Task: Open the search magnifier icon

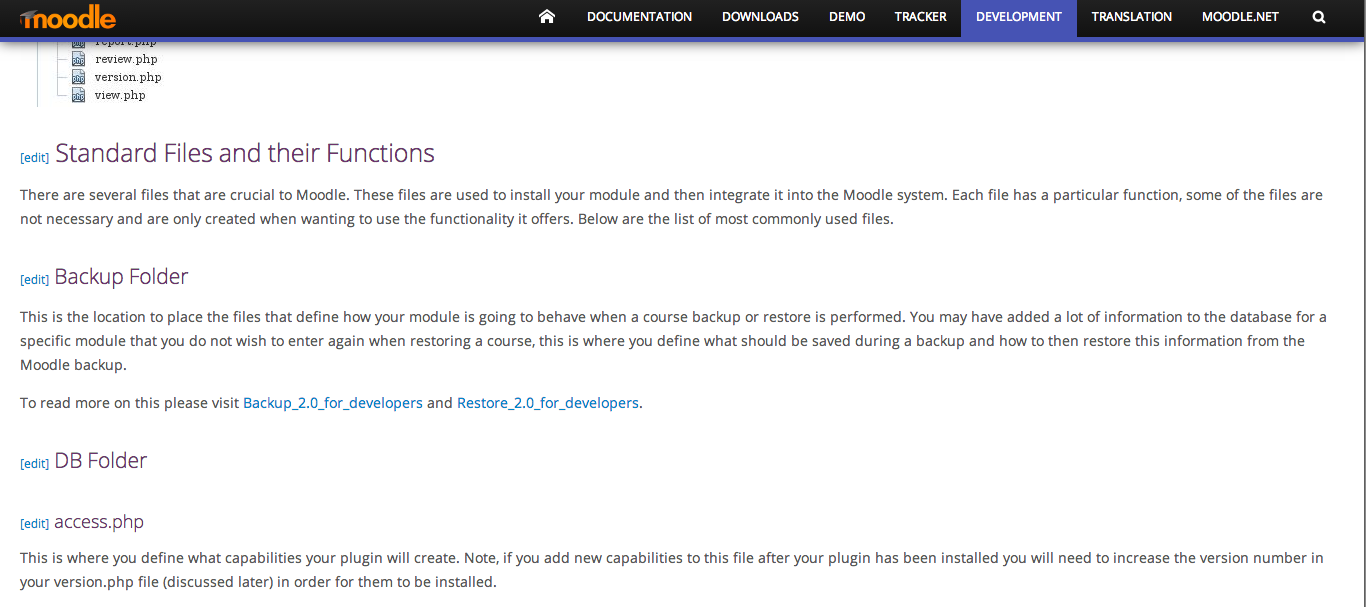Action: pyautogui.click(x=1319, y=17)
